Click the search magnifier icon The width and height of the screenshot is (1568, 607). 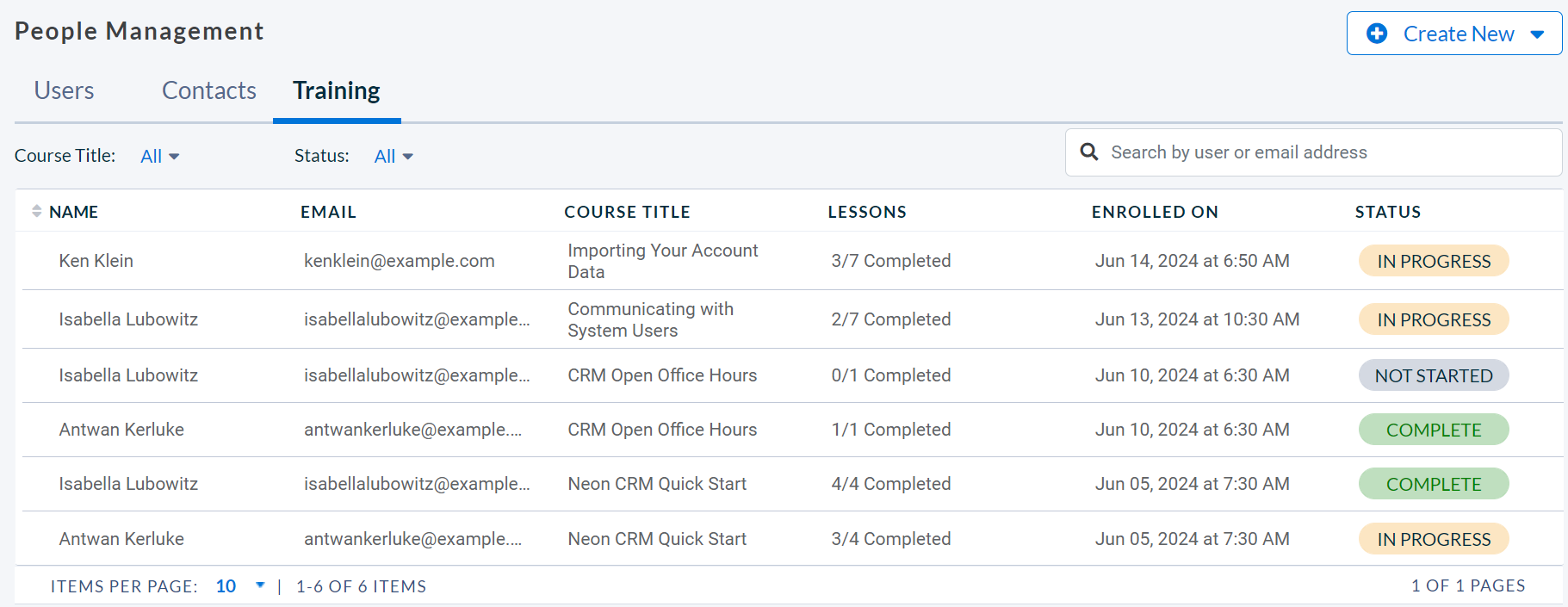[1089, 152]
